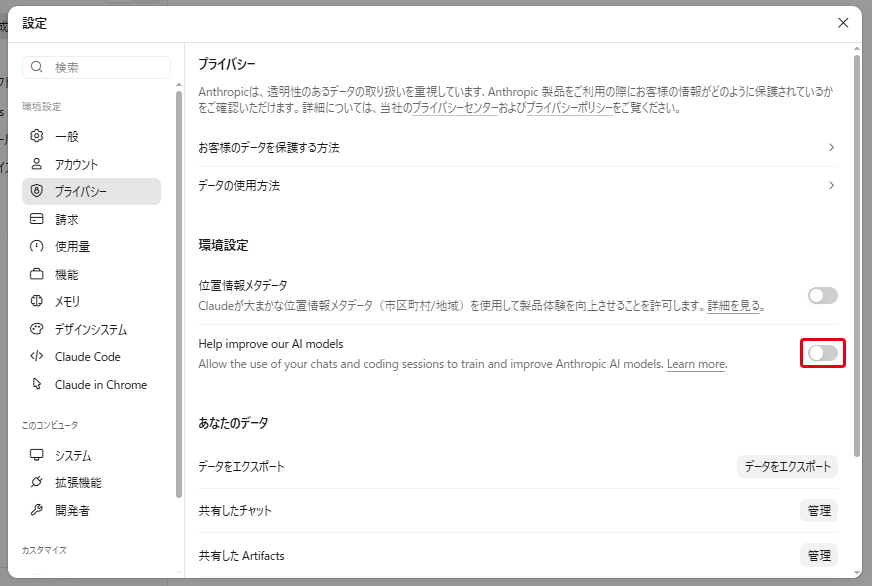Open デザインシステム settings

coord(91,329)
